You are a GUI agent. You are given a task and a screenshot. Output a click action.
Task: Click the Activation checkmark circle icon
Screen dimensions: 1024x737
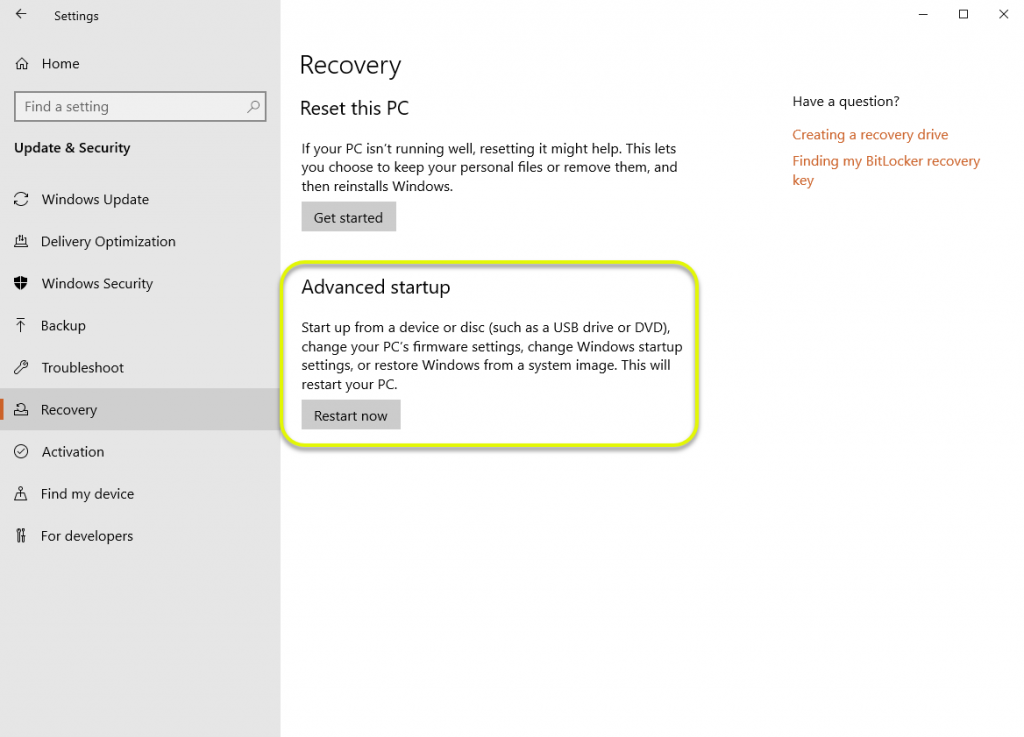[x=21, y=452]
